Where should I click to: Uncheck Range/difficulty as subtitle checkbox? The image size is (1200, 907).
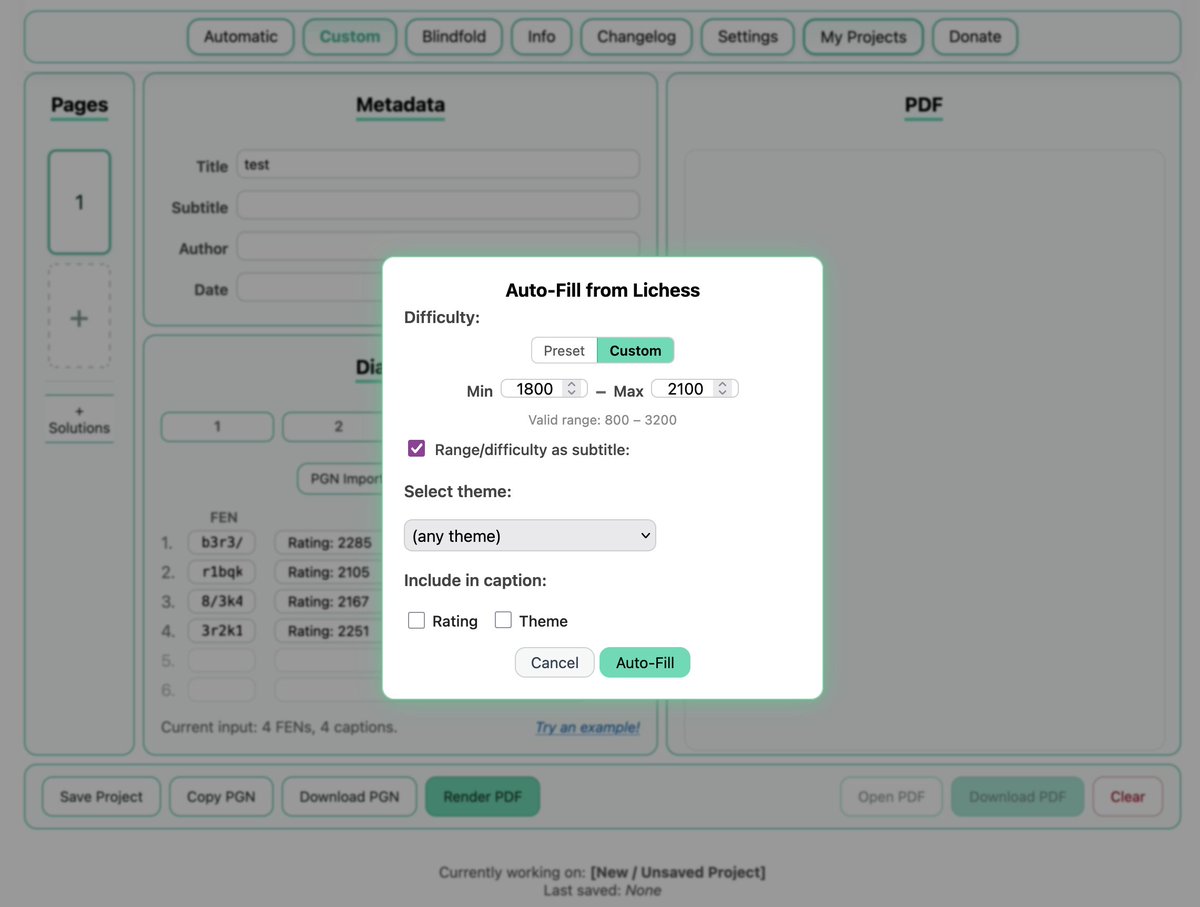(x=417, y=449)
